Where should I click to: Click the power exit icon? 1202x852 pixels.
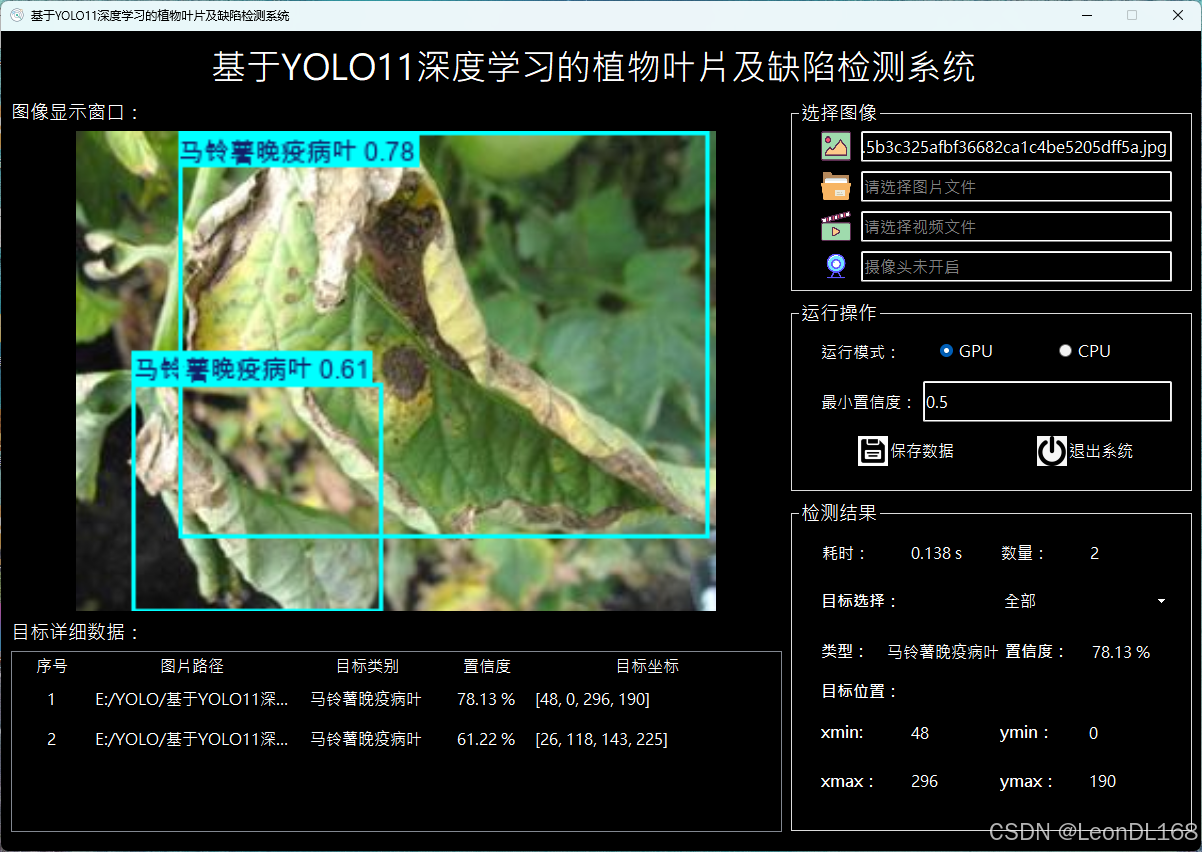tap(1052, 451)
